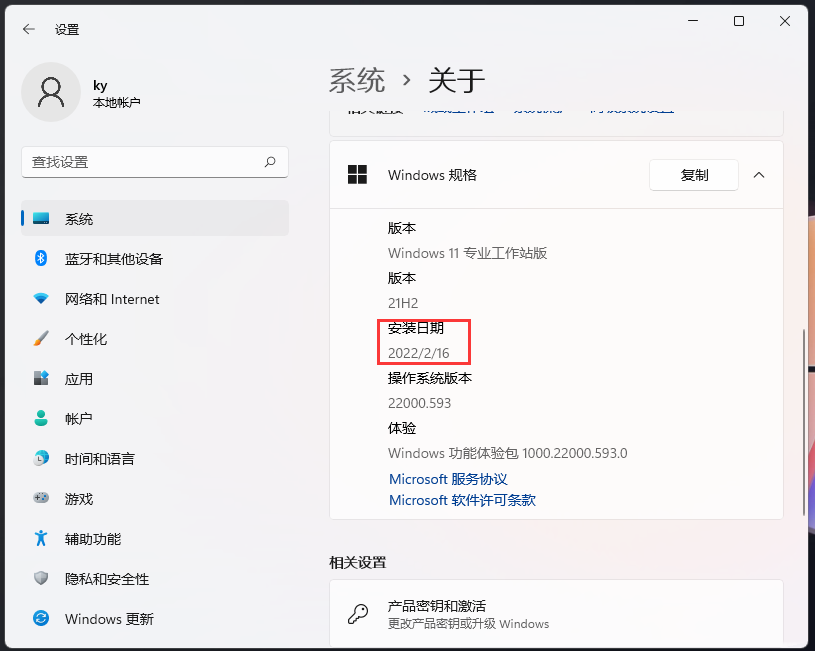Open Windows 更新 from the sidebar
Screen dimensions: 815x651
[91, 619]
